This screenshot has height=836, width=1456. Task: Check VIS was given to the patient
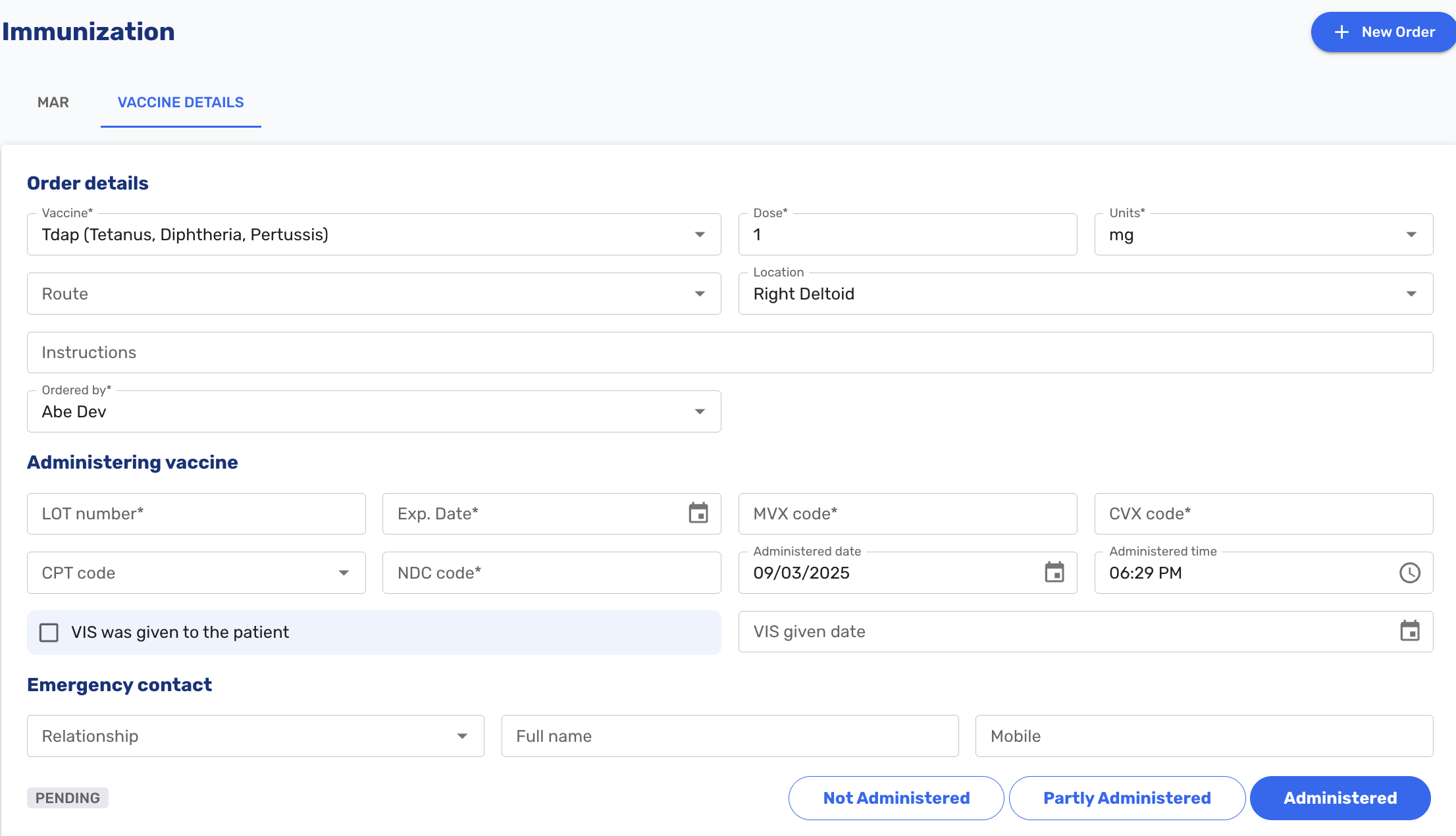[x=49, y=633]
